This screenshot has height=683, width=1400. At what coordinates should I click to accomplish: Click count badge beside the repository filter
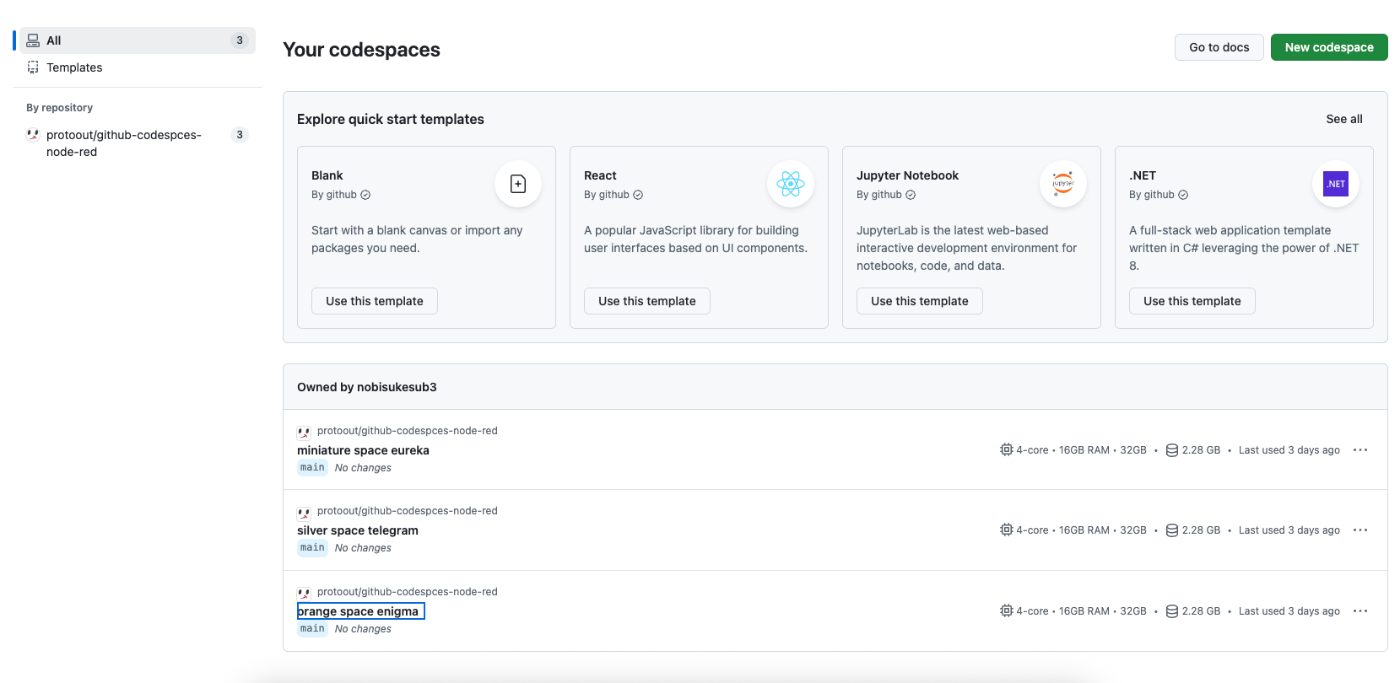(x=239, y=135)
